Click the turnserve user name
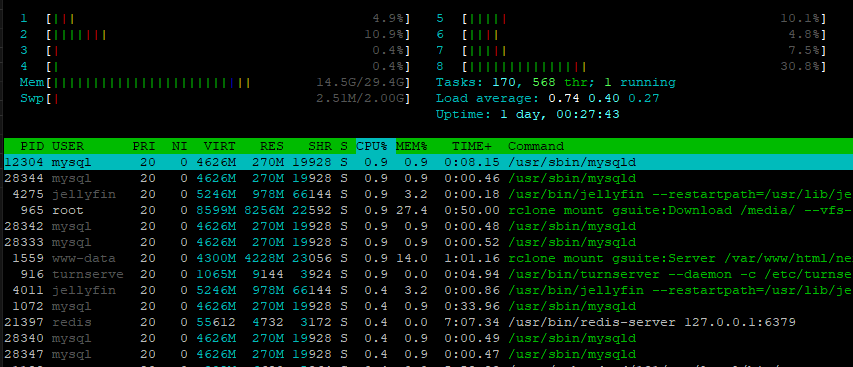This screenshot has height=367, width=853. pos(88,274)
